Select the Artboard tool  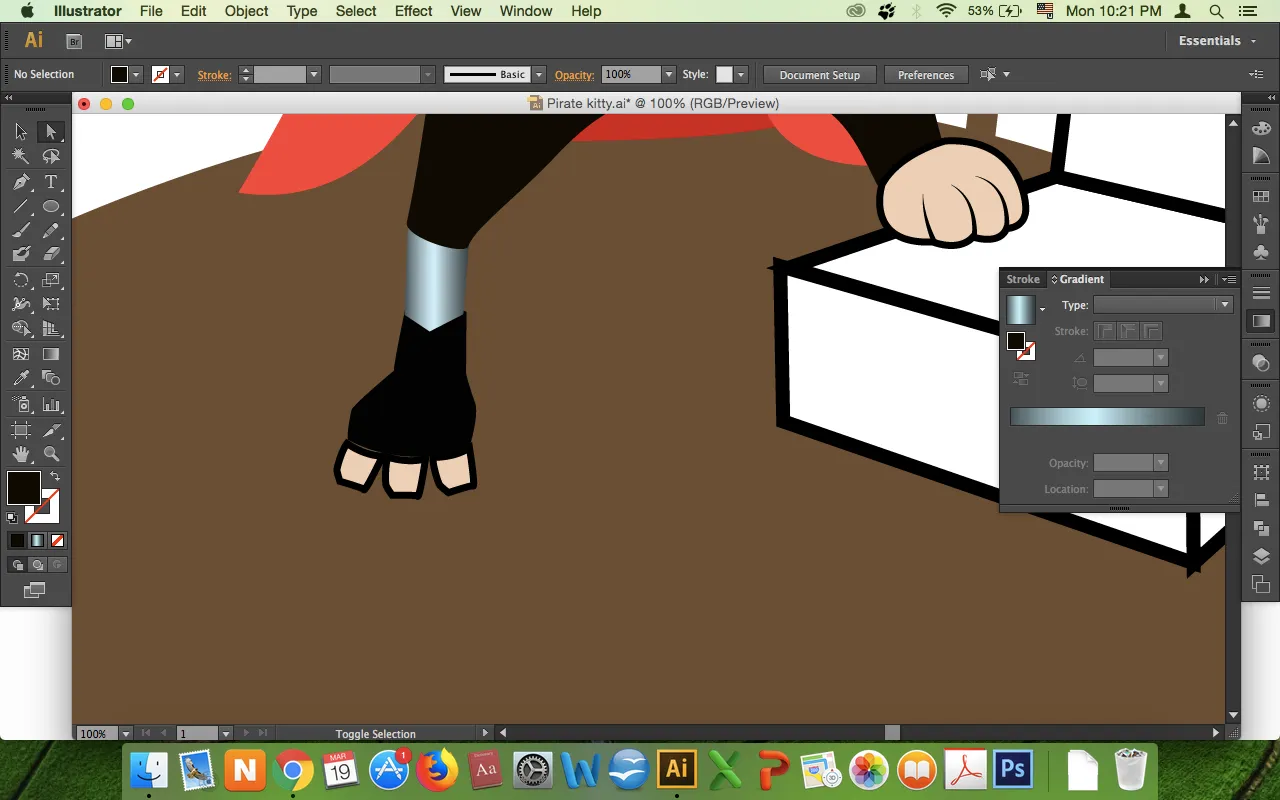pyautogui.click(x=21, y=430)
